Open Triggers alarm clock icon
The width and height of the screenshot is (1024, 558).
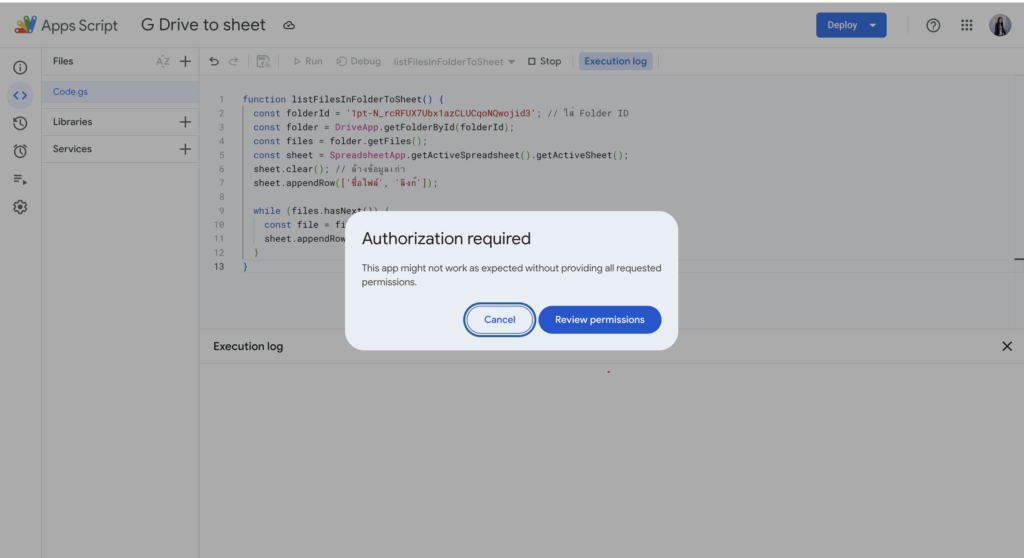pyautogui.click(x=20, y=151)
